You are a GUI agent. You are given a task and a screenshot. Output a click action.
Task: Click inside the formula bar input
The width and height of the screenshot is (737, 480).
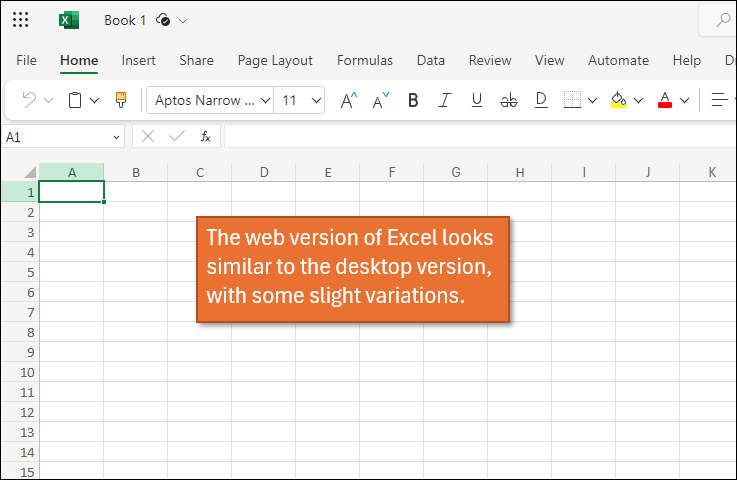(x=478, y=136)
